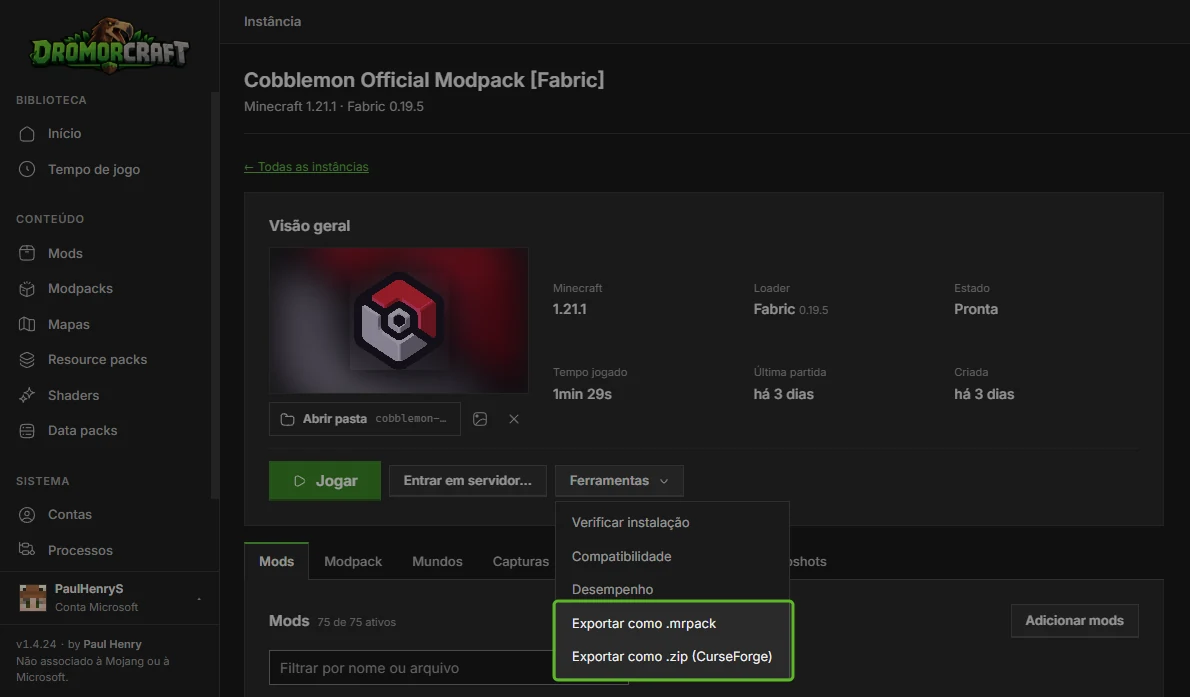The image size is (1190, 697).
Task: Switch to the Mundos tab
Action: (437, 561)
